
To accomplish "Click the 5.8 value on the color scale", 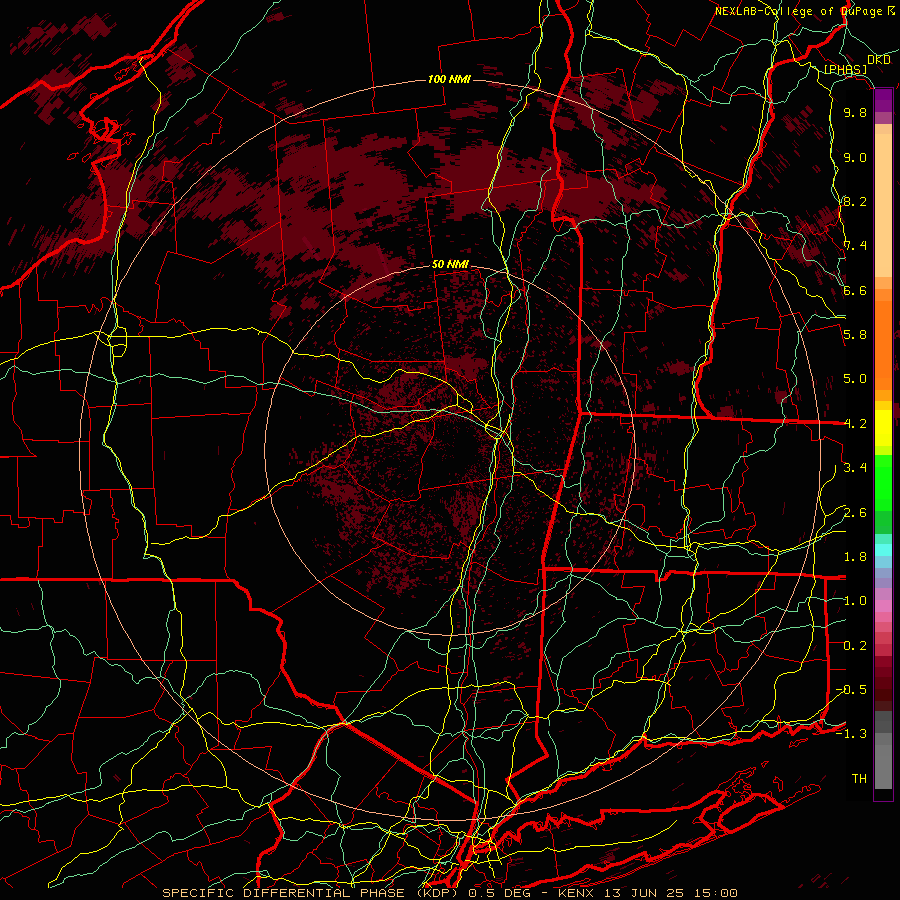I will point(855,335).
